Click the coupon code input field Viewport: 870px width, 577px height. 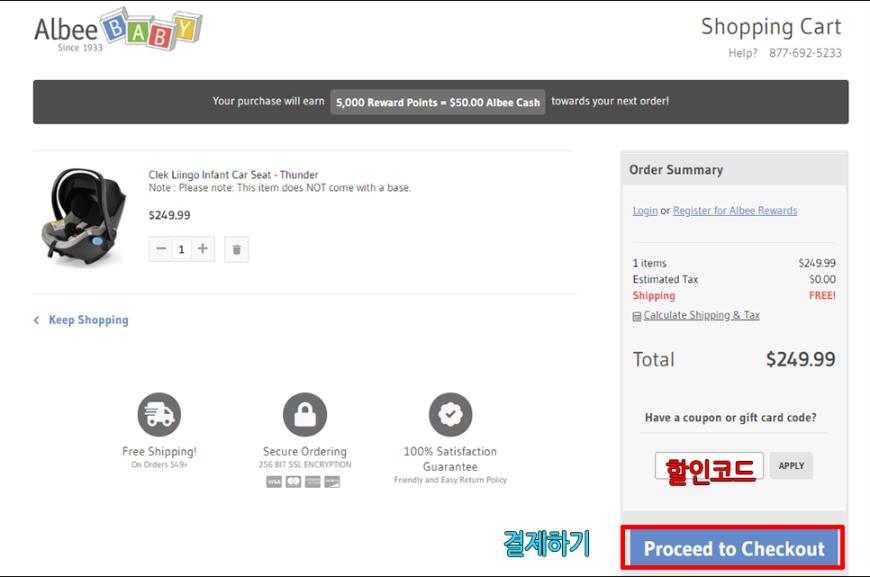709,466
